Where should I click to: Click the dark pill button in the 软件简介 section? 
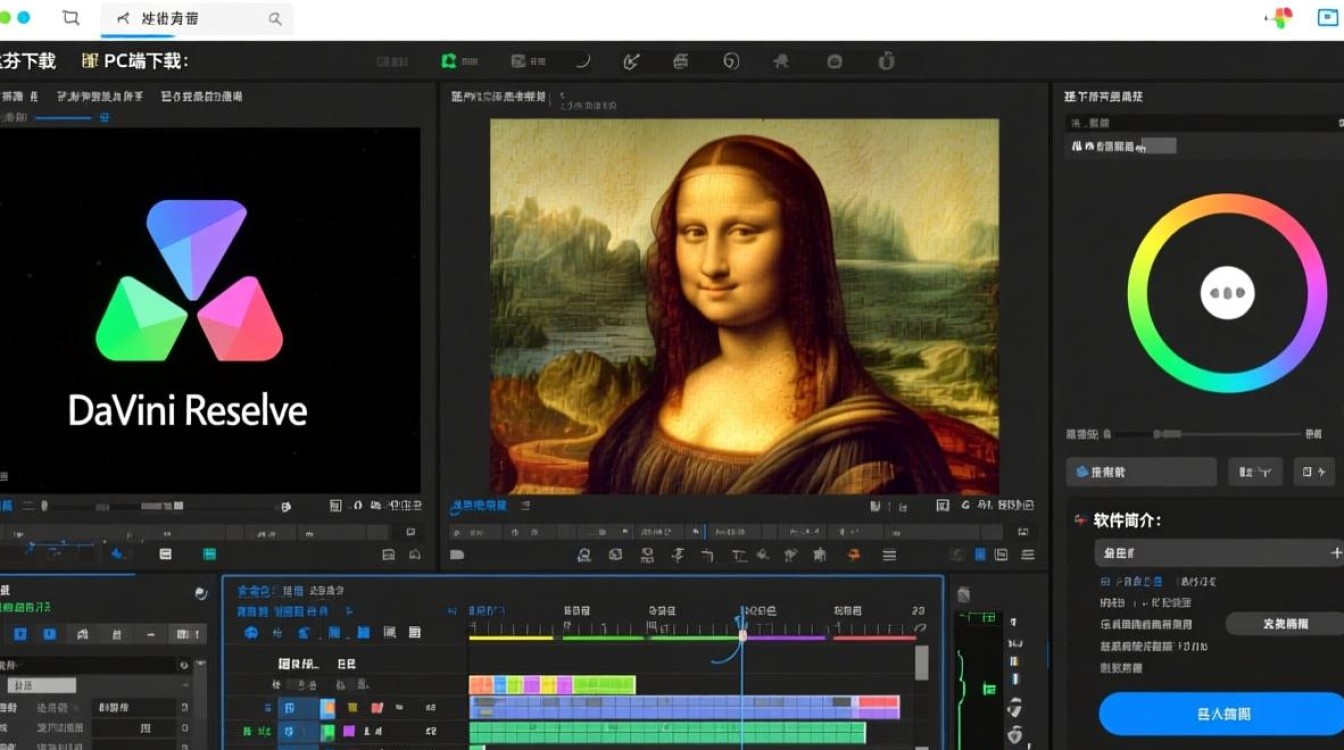1284,623
